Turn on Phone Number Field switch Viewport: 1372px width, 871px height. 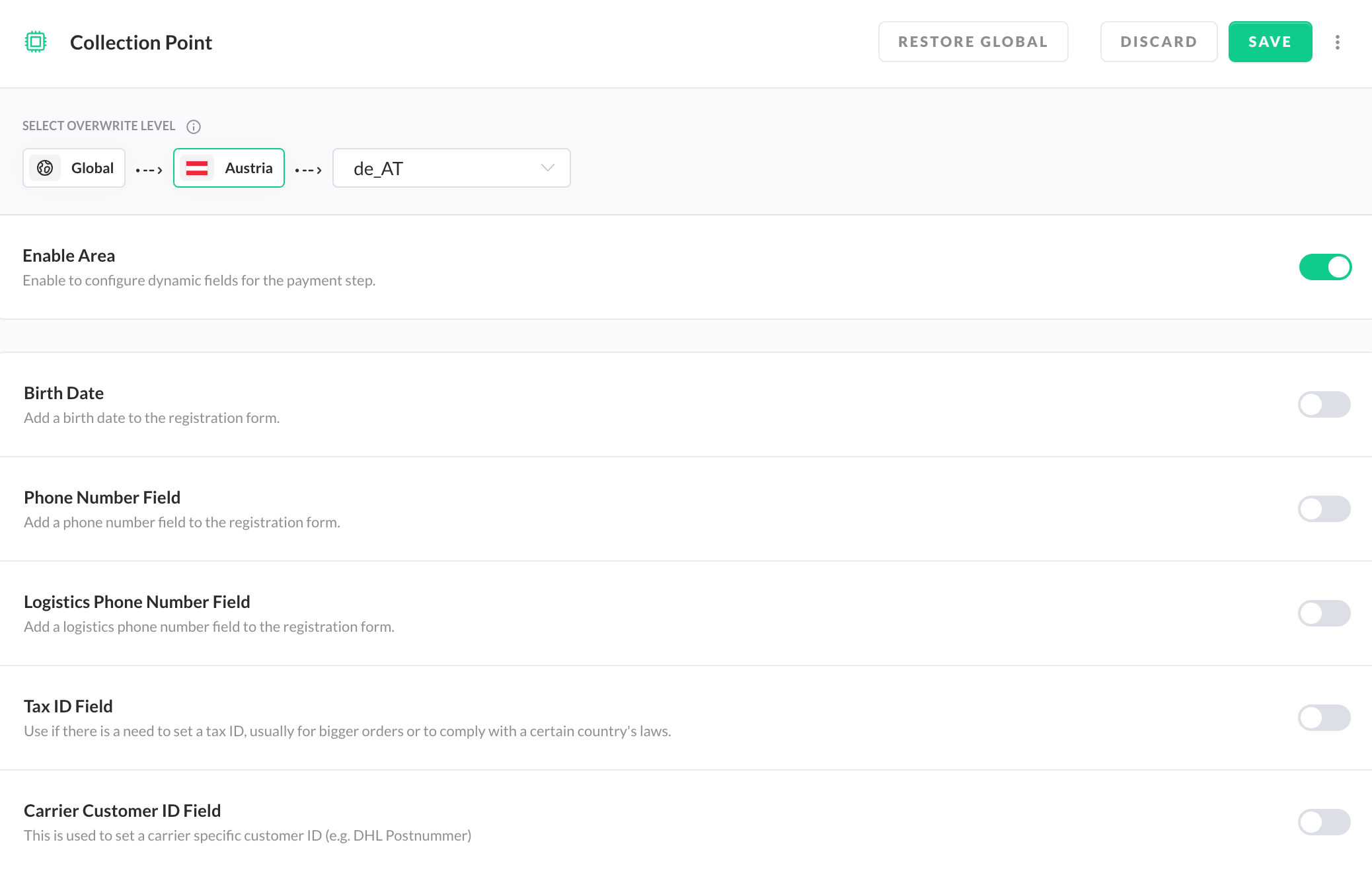(x=1324, y=509)
